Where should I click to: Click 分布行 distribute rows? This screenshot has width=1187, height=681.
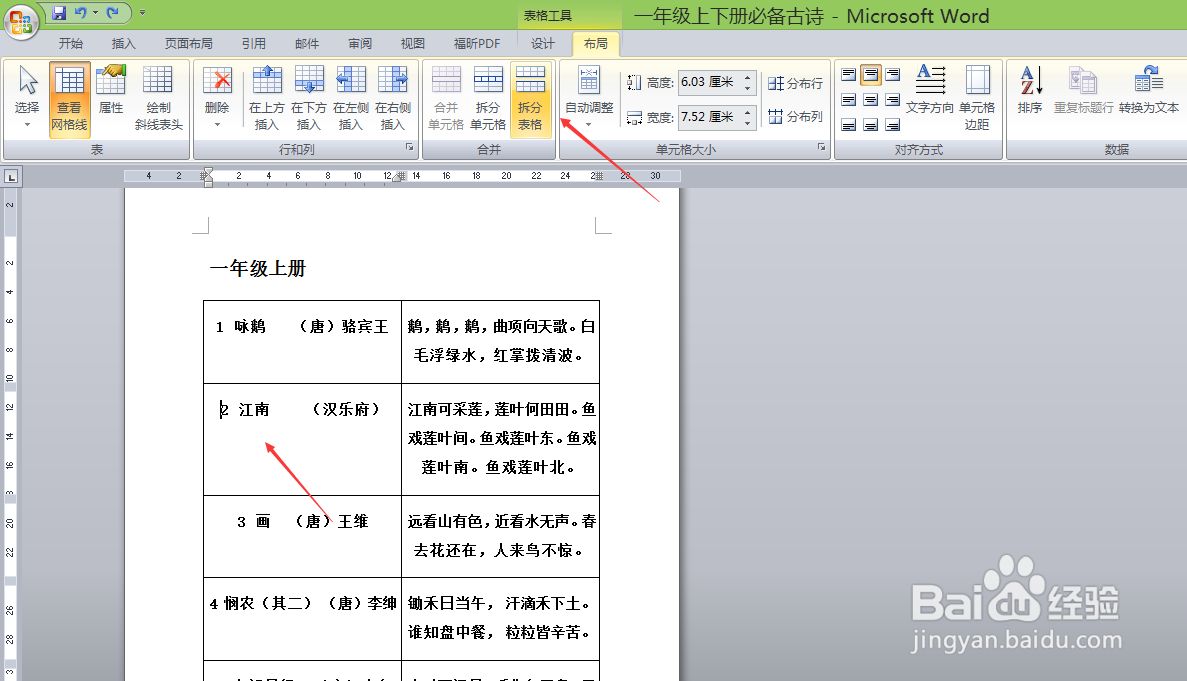click(x=795, y=83)
